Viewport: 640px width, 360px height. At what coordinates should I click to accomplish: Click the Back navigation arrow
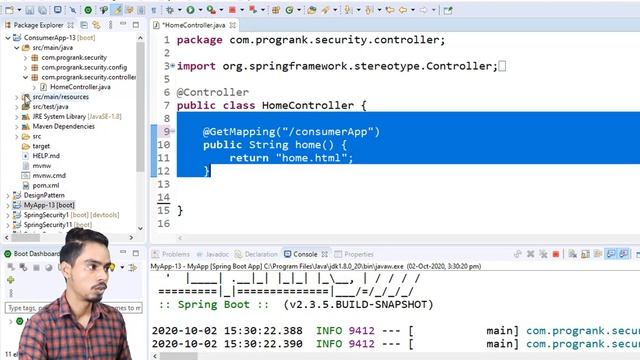tap(403, 10)
